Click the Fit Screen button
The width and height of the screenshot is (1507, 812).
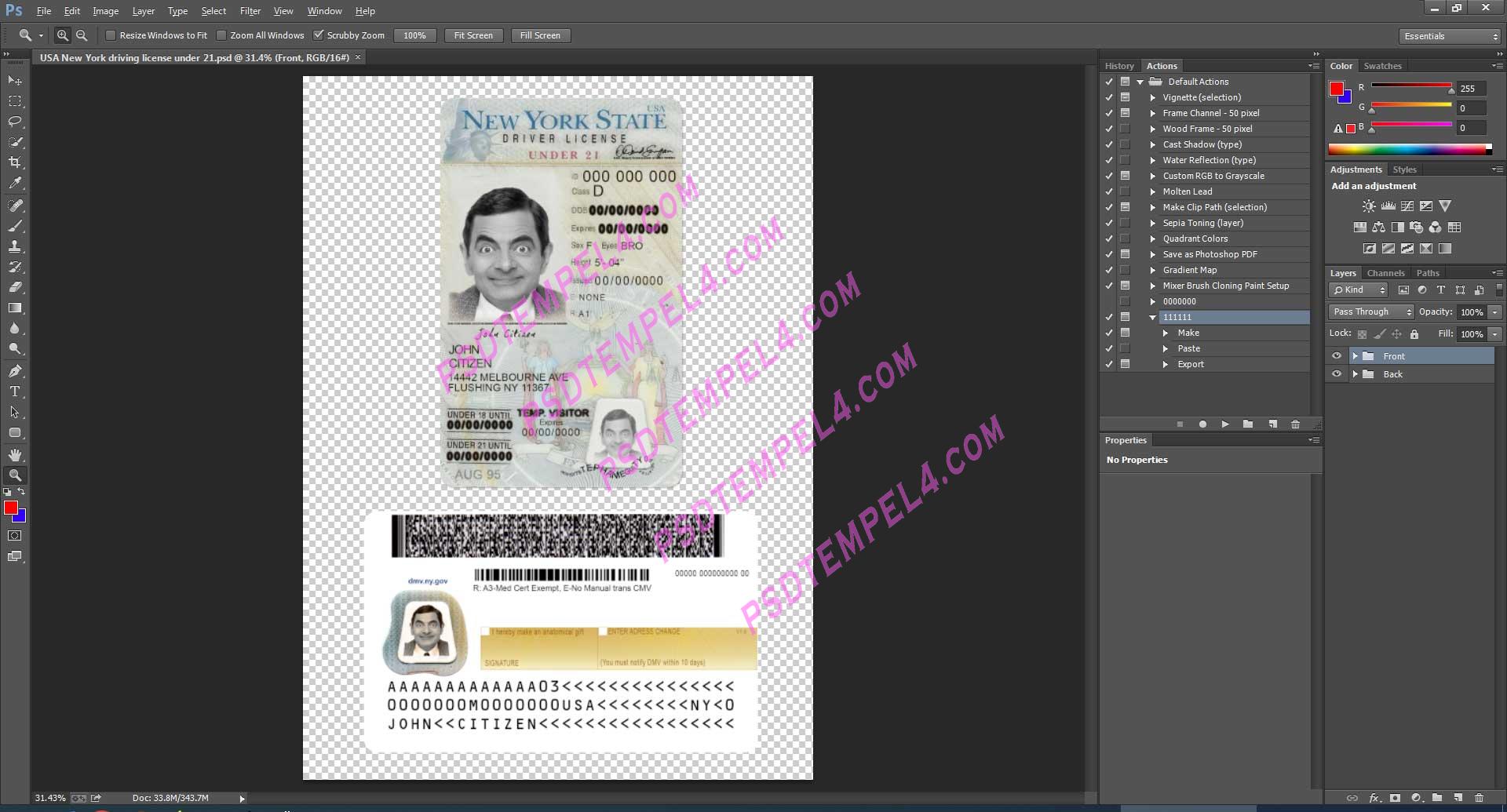(473, 35)
